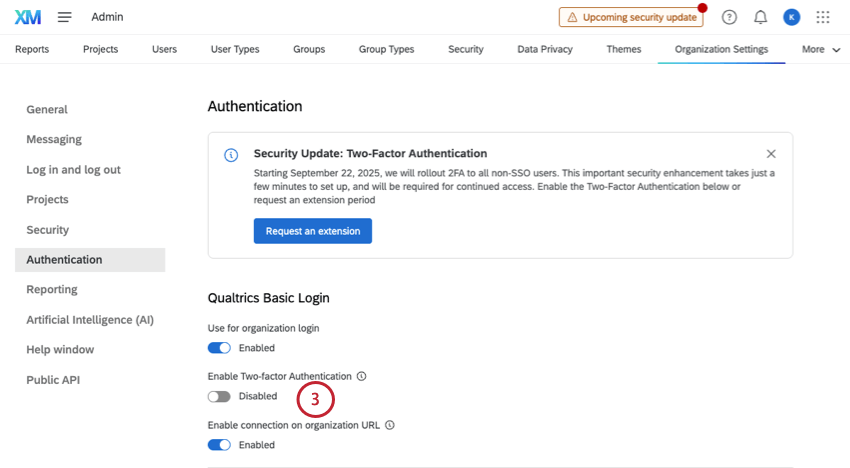Open the User Types tab
The height and width of the screenshot is (468, 850).
[x=235, y=49]
